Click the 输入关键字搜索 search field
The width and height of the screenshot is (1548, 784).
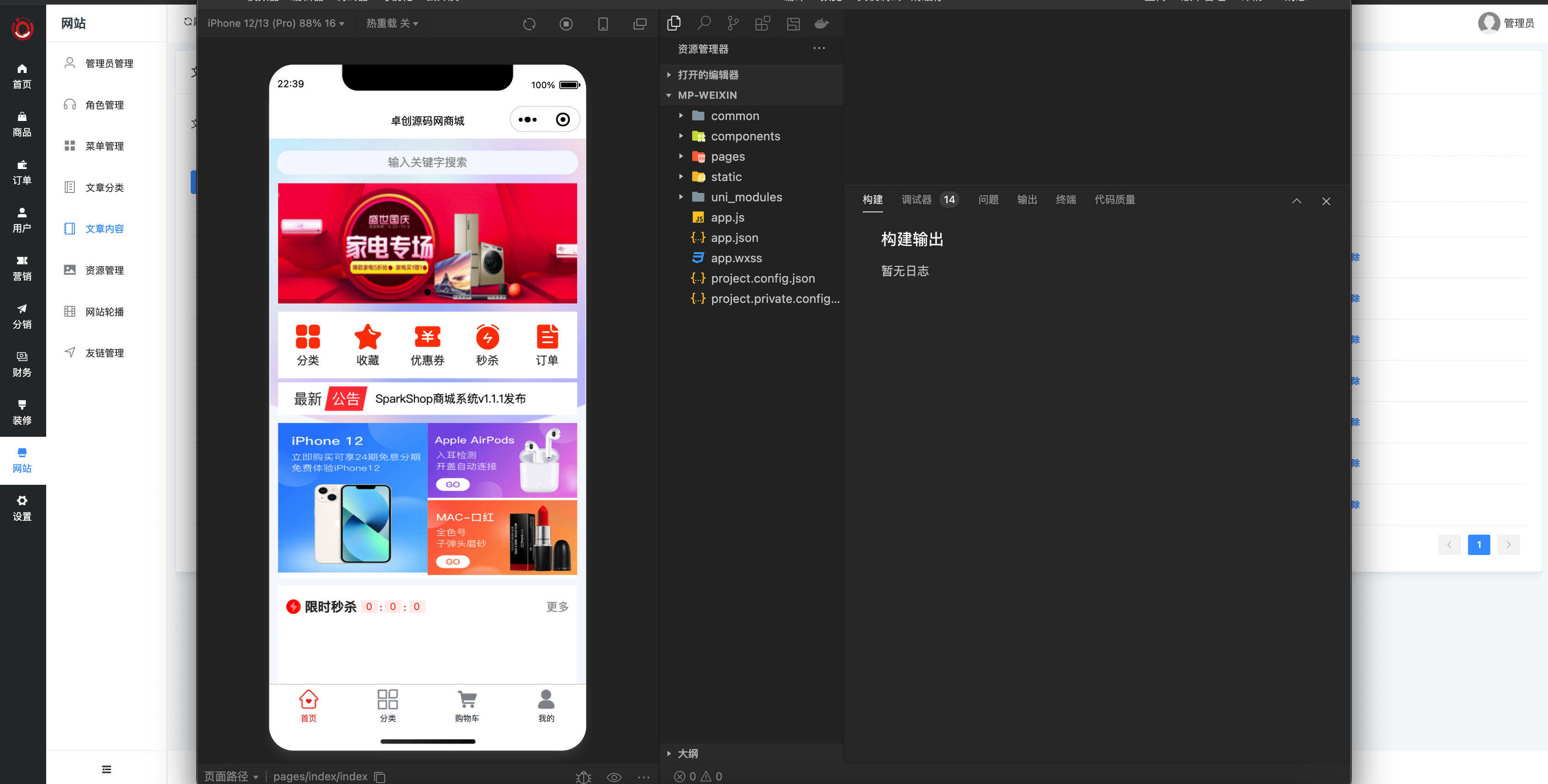pos(427,162)
